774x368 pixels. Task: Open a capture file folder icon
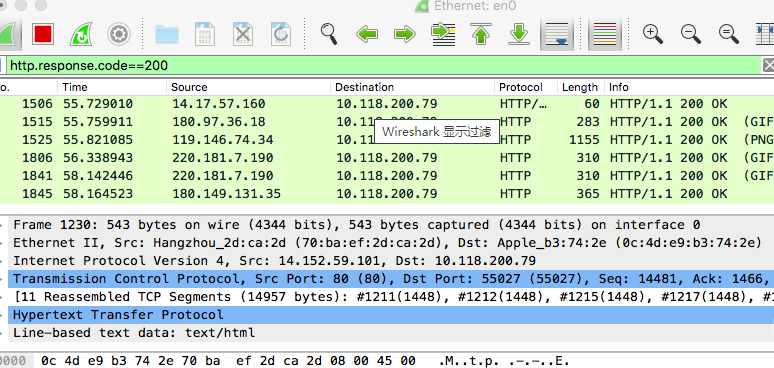[x=167, y=35]
